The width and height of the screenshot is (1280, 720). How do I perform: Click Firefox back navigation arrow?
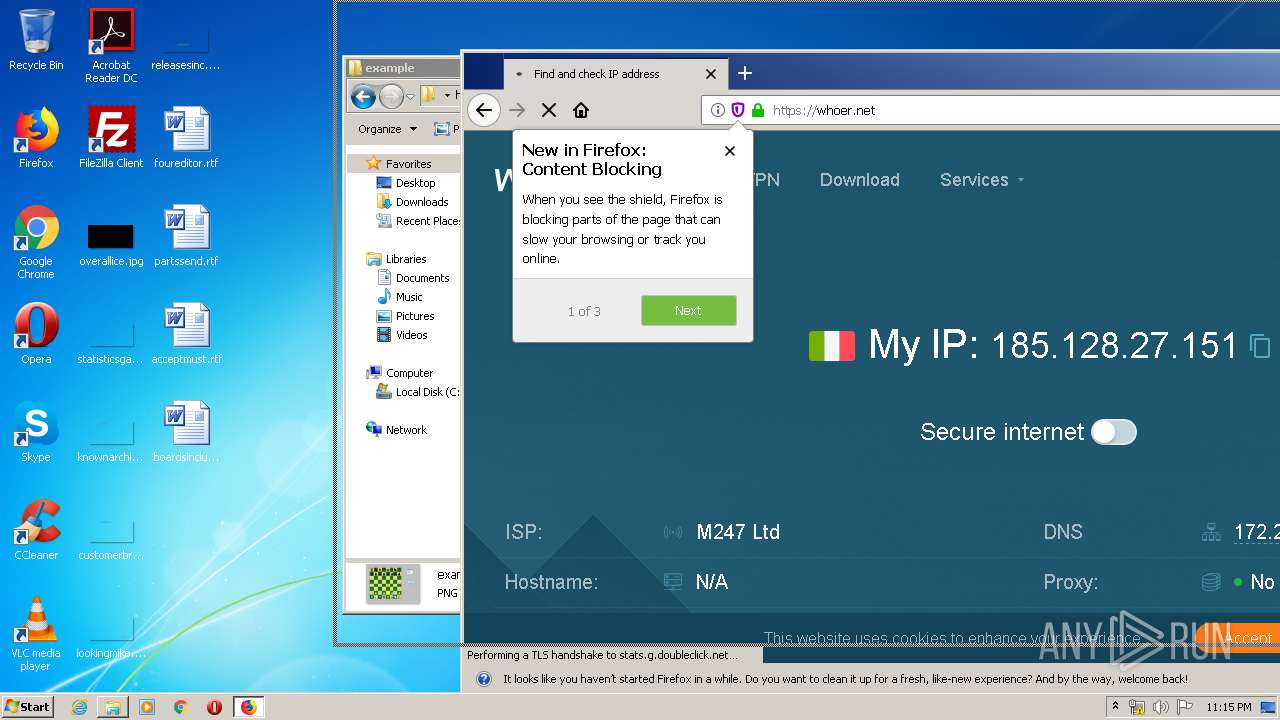pyautogui.click(x=484, y=110)
